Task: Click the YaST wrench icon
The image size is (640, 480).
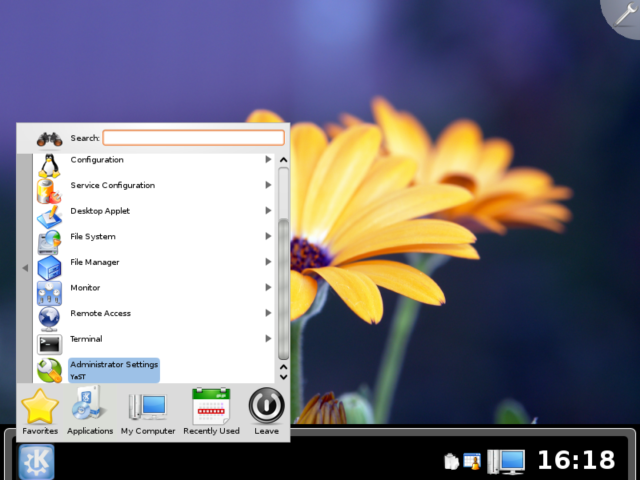Action: click(x=49, y=370)
